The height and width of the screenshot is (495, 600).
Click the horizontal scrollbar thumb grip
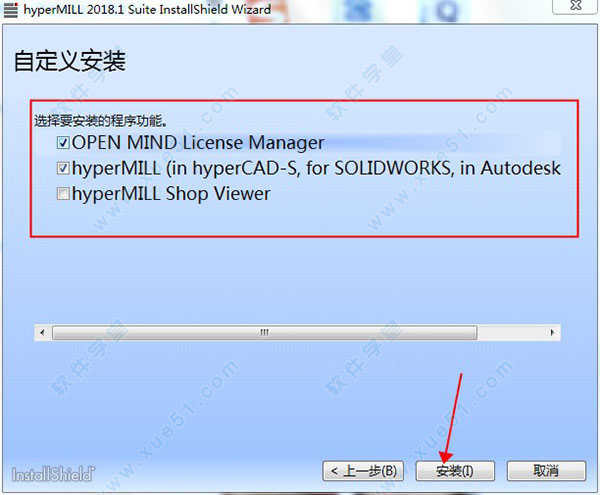click(265, 331)
